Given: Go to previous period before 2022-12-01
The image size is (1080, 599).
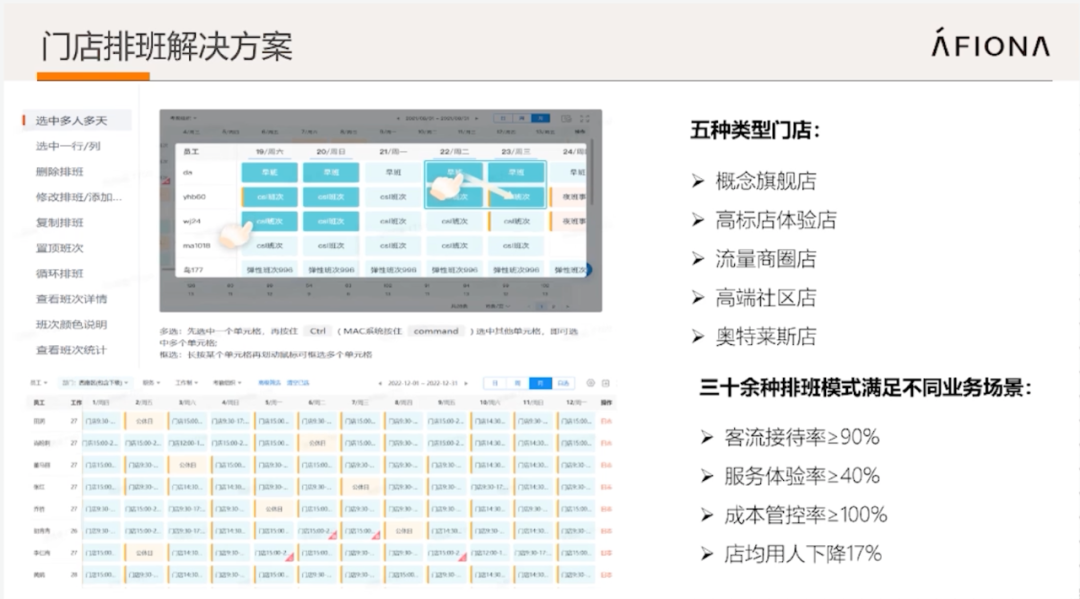Looking at the screenshot, I should coord(380,383).
